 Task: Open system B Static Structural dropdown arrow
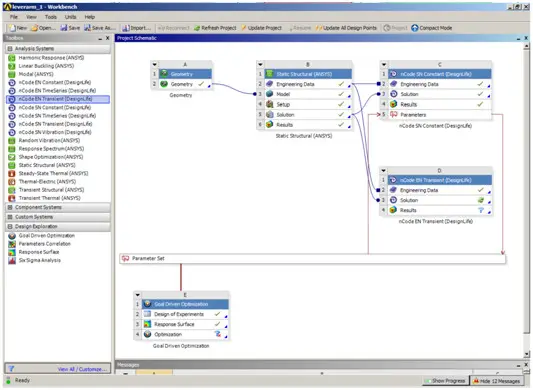click(x=260, y=64)
